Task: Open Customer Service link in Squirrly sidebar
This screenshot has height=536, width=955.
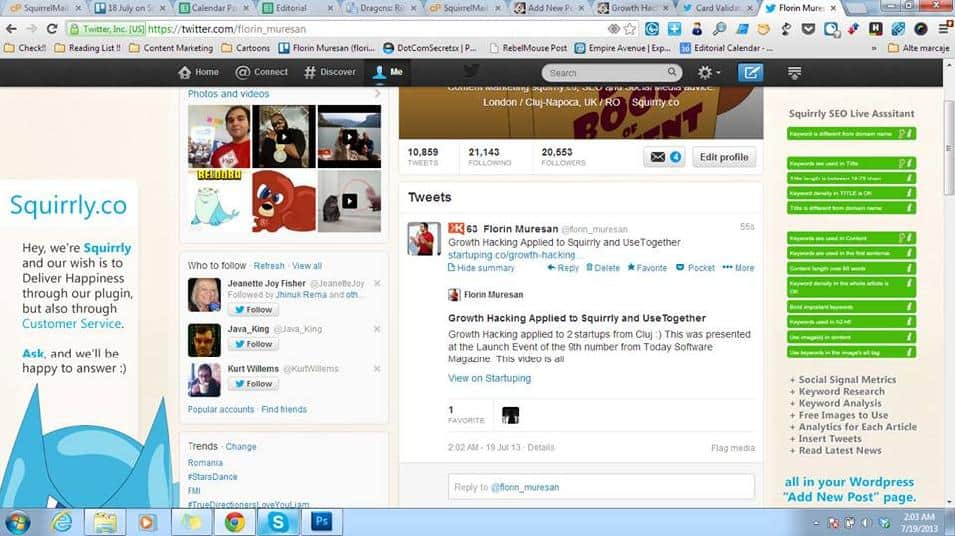Action: pyautogui.click(x=72, y=324)
